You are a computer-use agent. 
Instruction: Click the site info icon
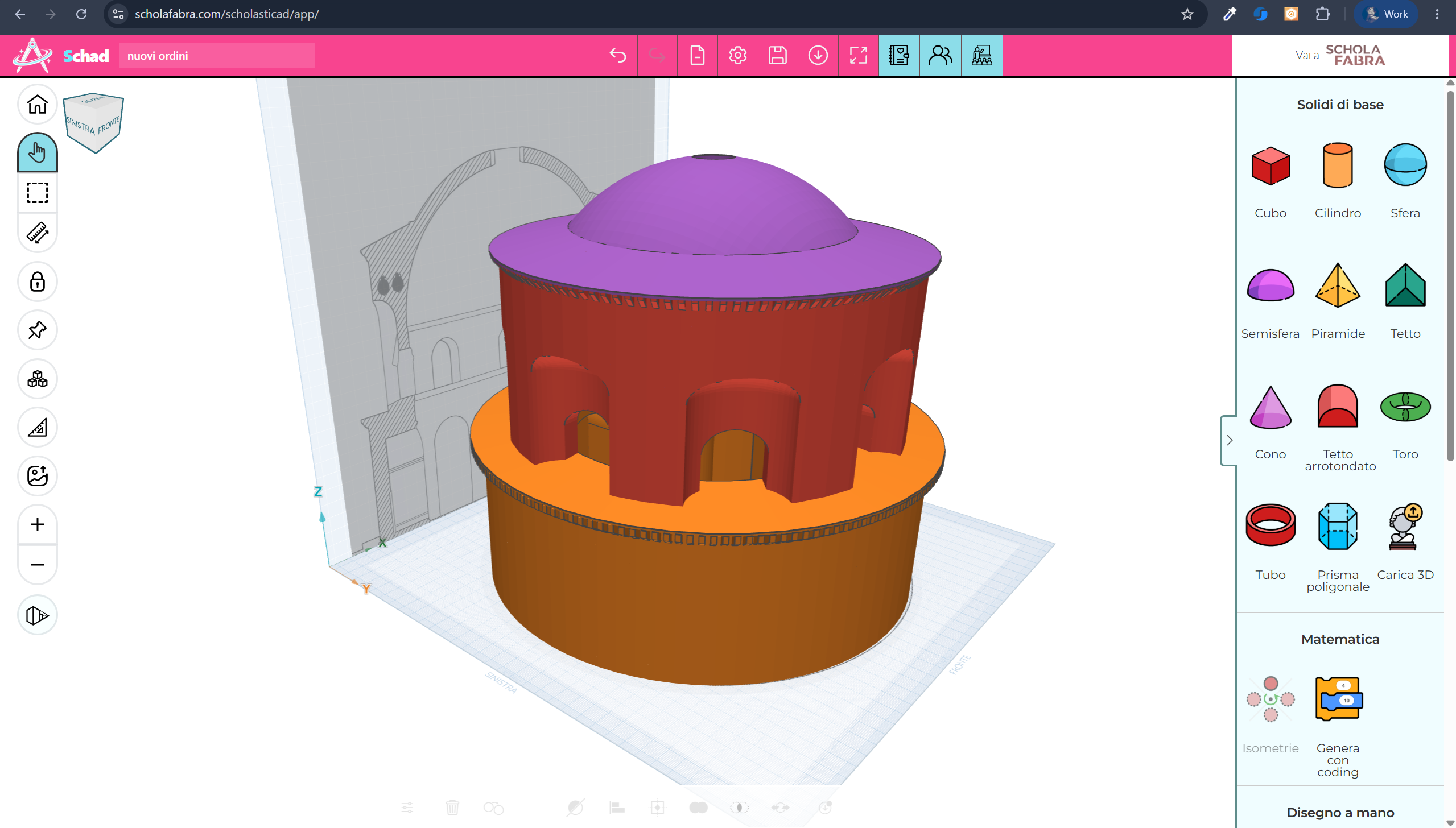tap(118, 14)
